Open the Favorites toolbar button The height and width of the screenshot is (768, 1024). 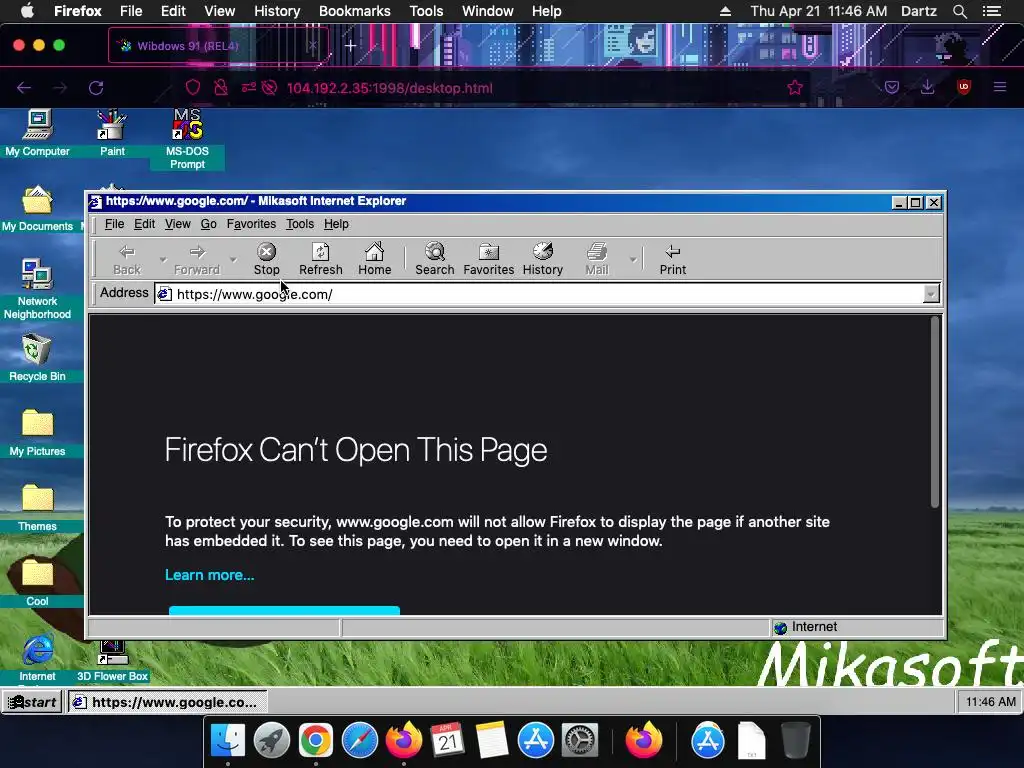point(488,259)
